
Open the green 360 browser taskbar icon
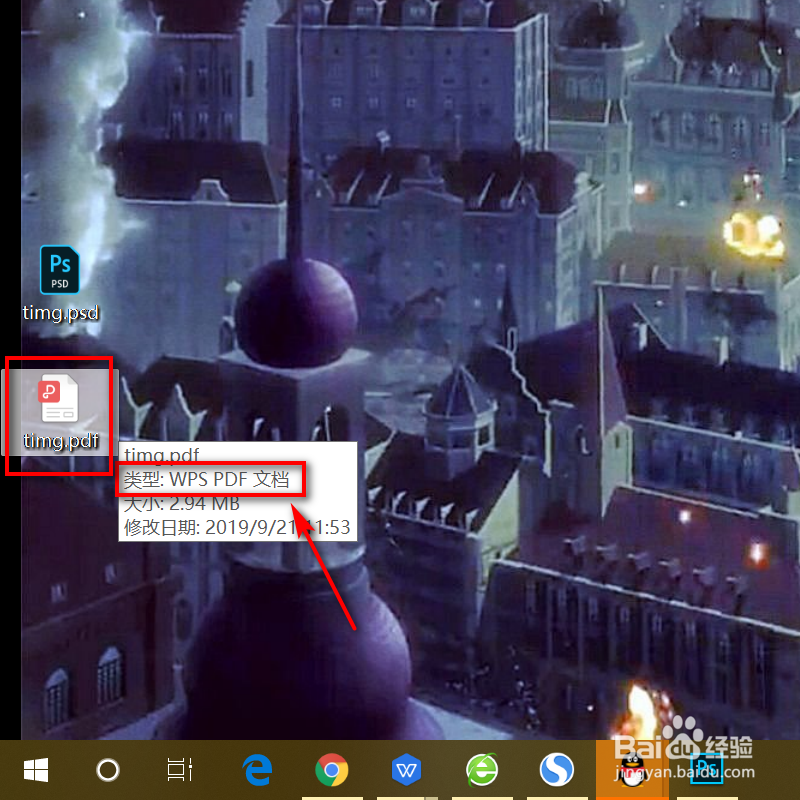[482, 770]
